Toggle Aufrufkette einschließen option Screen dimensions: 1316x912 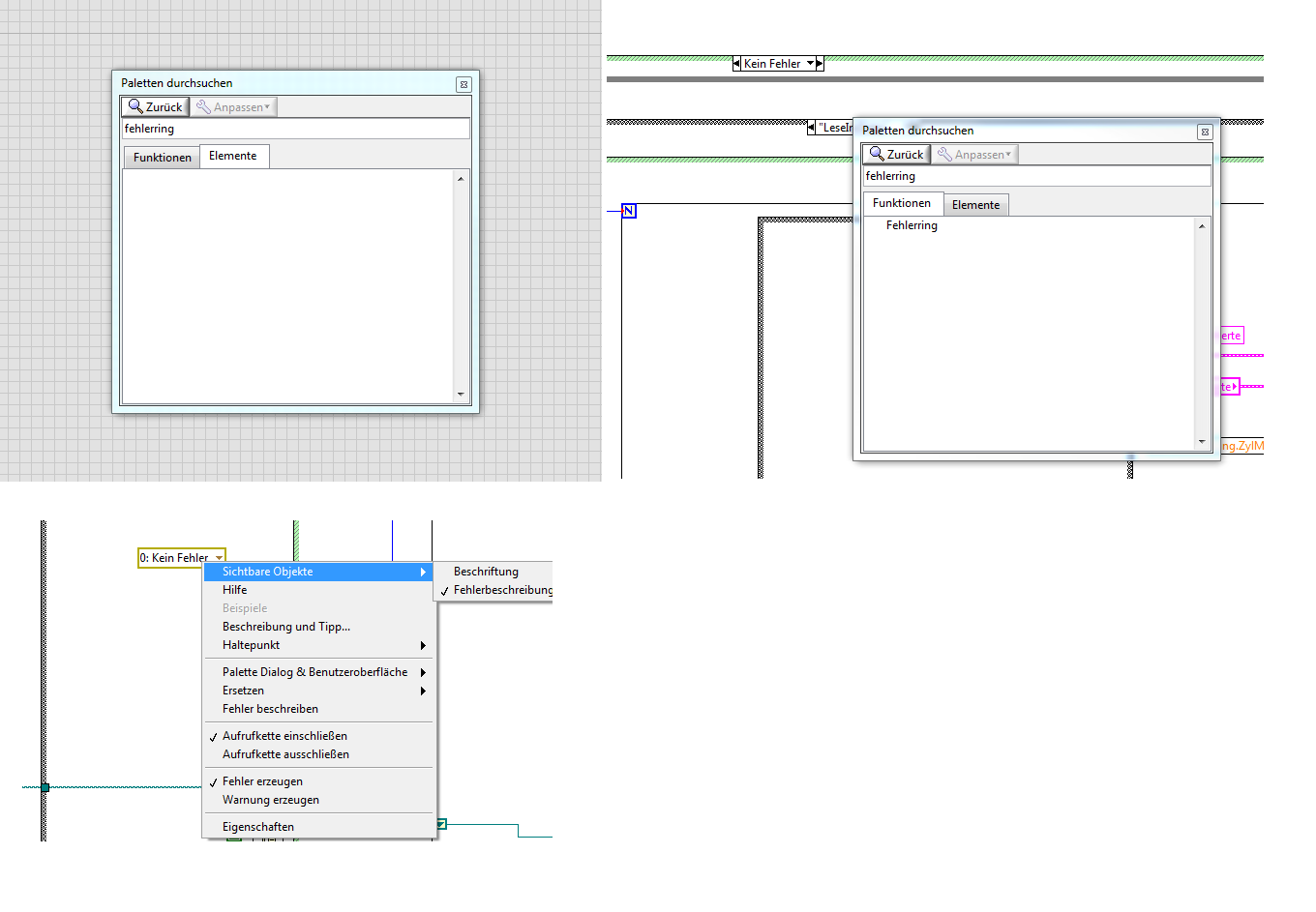(x=318, y=736)
